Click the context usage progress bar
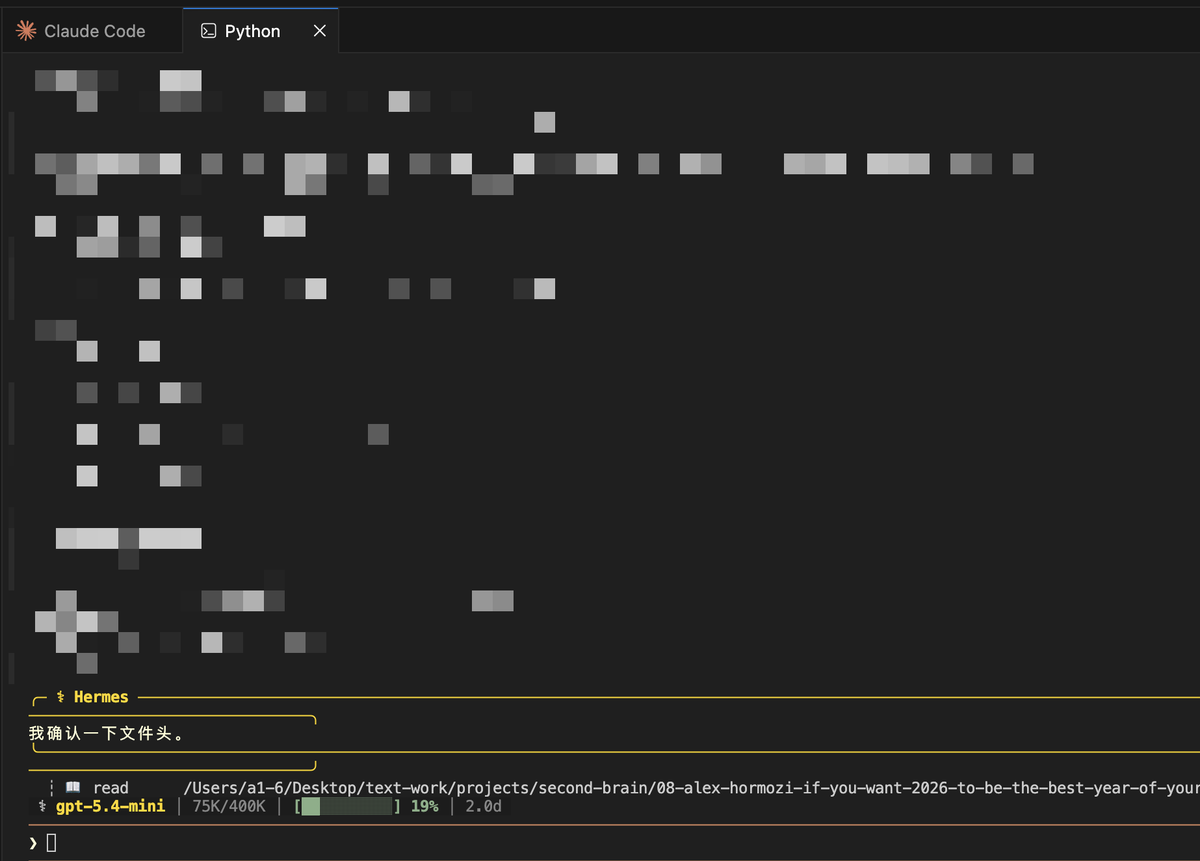1200x861 pixels. pyautogui.click(x=347, y=806)
